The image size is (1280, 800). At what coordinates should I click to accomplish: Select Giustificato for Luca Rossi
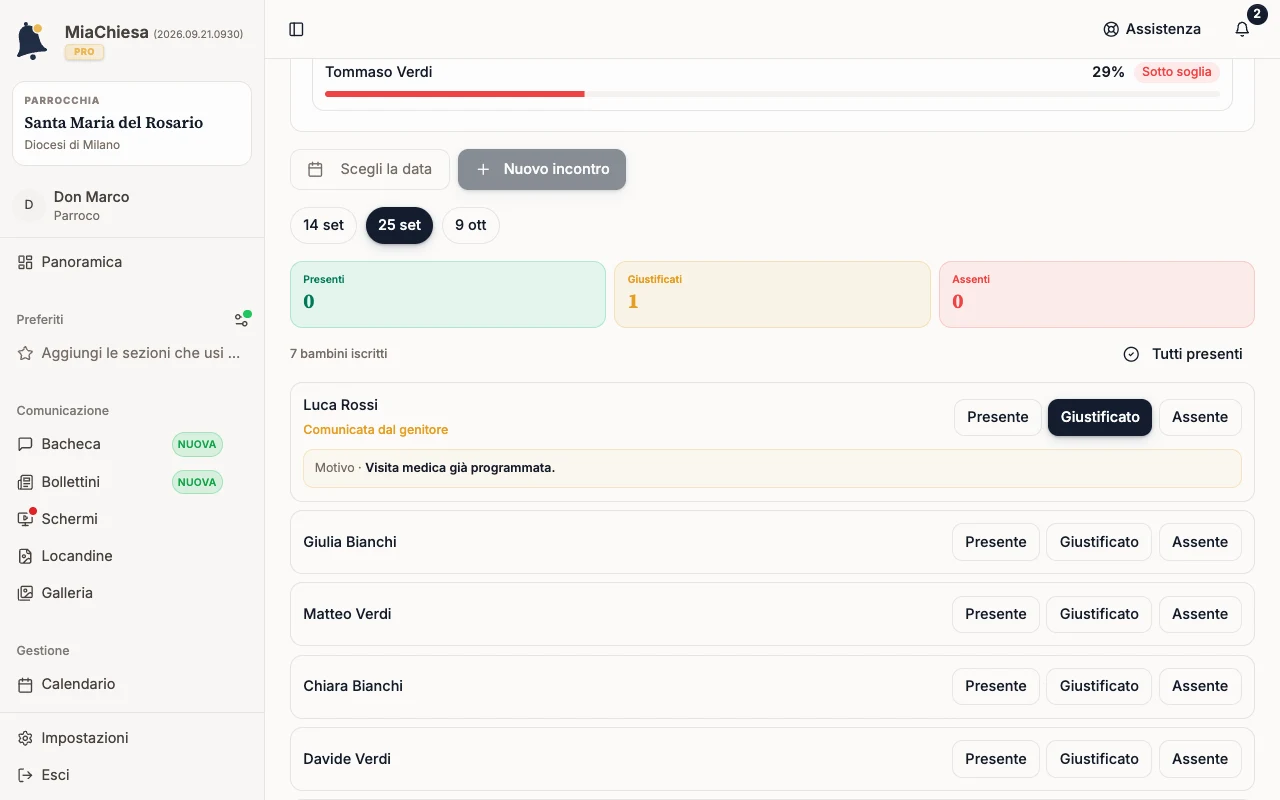(1100, 417)
